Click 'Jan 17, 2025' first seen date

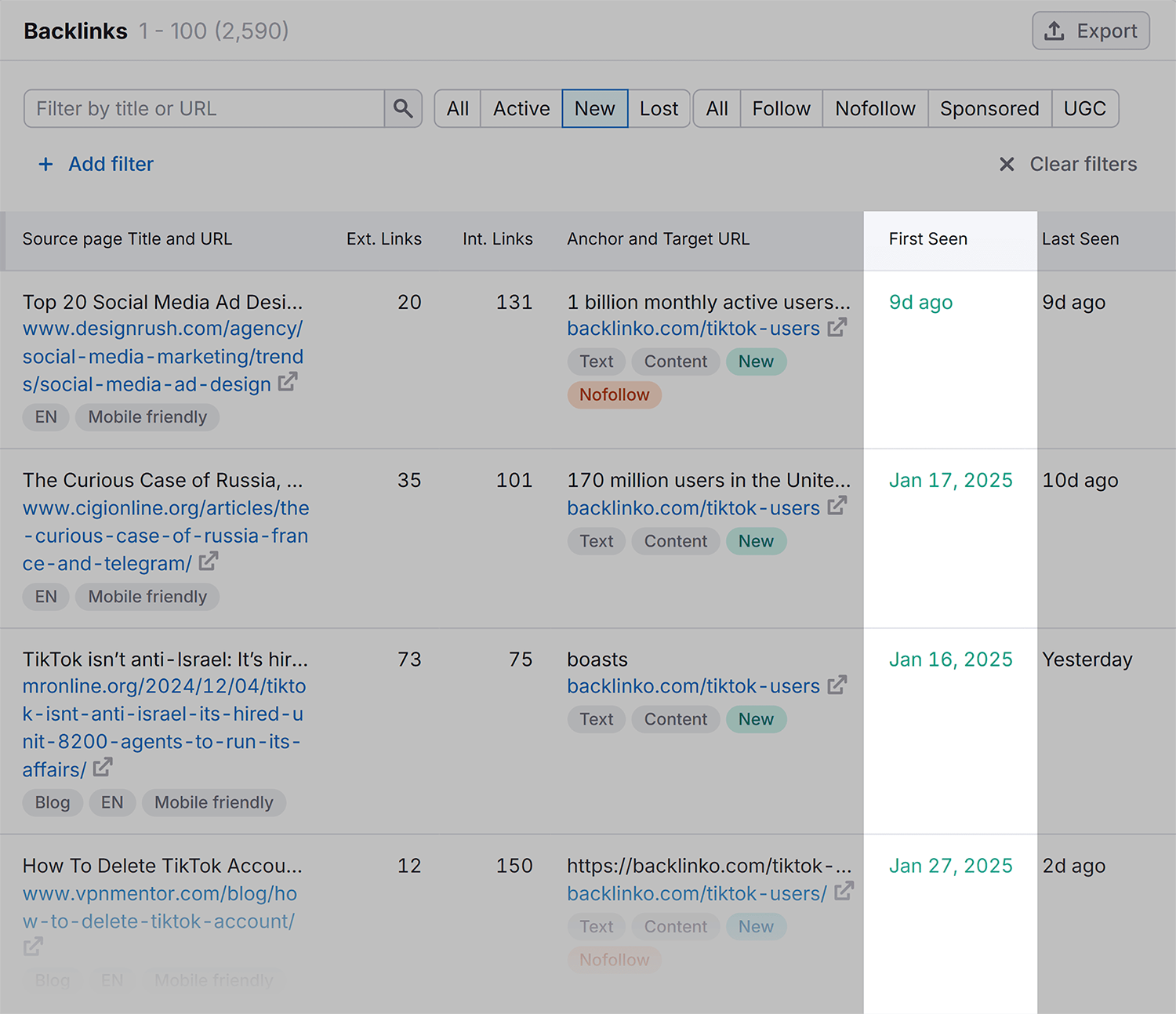(951, 480)
